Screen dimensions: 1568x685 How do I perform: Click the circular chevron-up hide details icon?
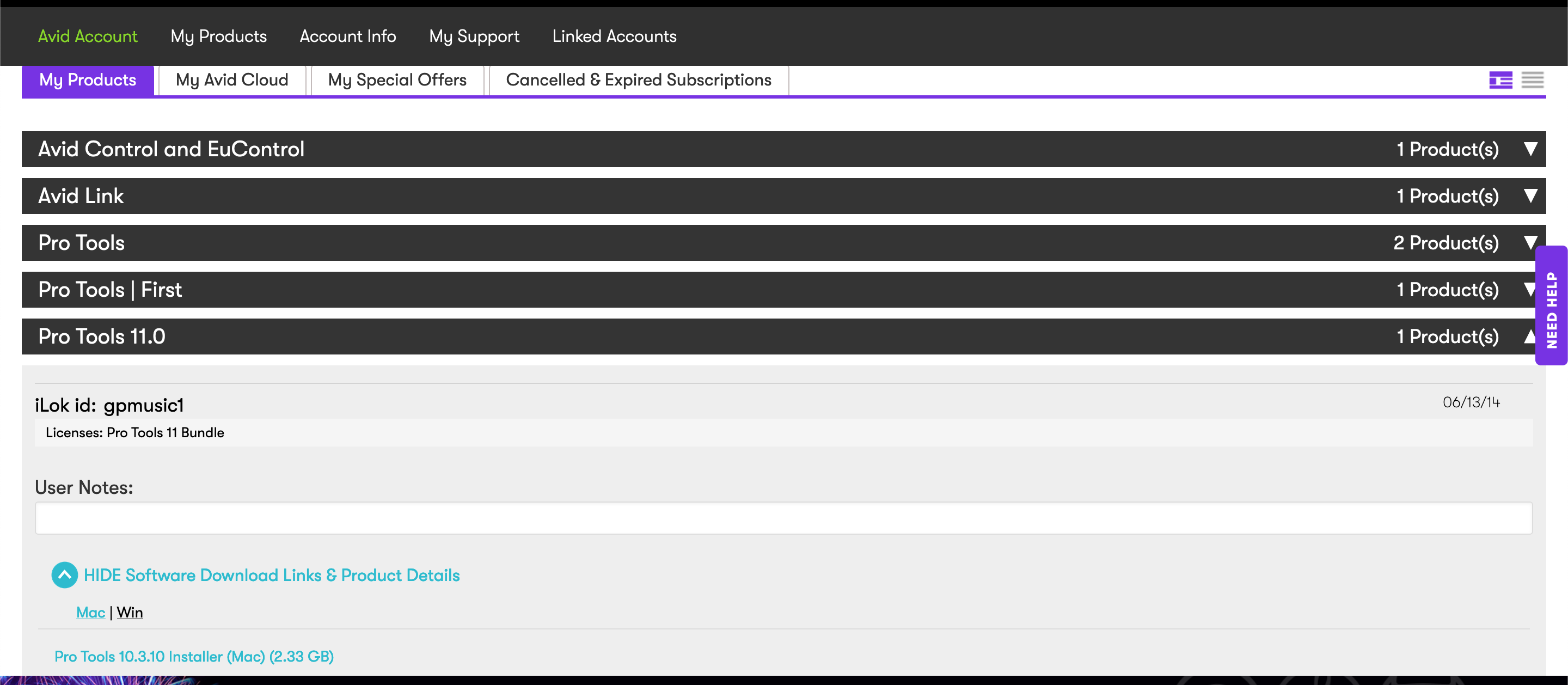coord(65,575)
